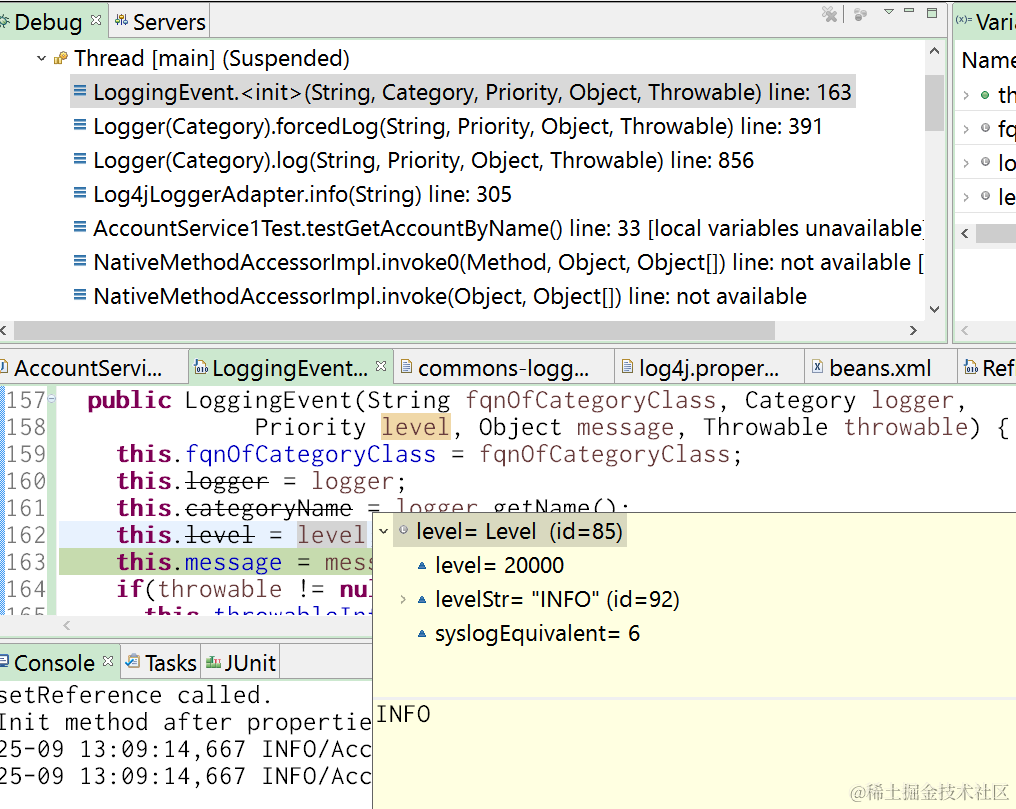The width and height of the screenshot is (1016, 809).
Task: Switch to the Servers tab
Action: 160,22
